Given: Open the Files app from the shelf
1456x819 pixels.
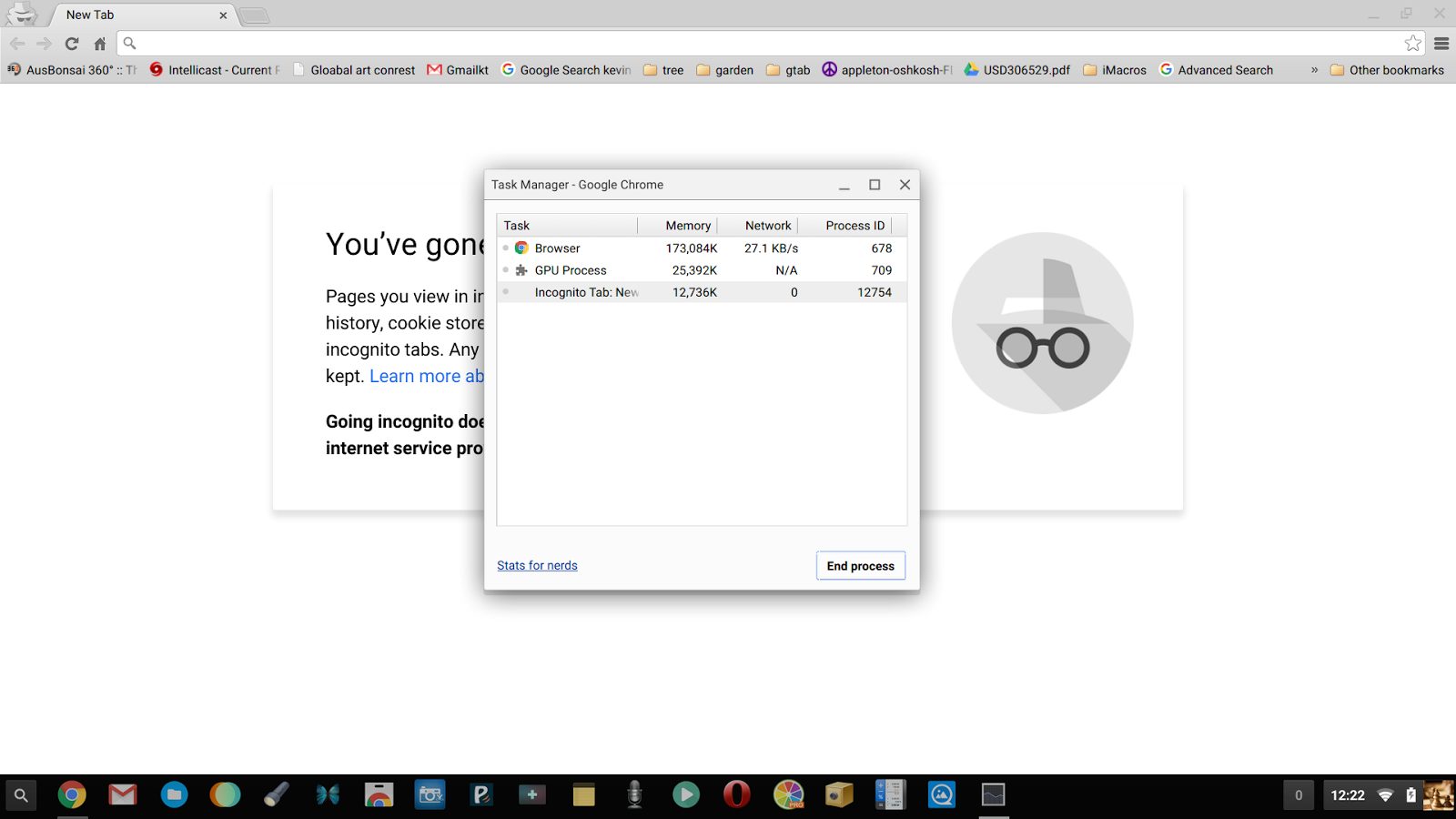Looking at the screenshot, I should click(x=174, y=794).
